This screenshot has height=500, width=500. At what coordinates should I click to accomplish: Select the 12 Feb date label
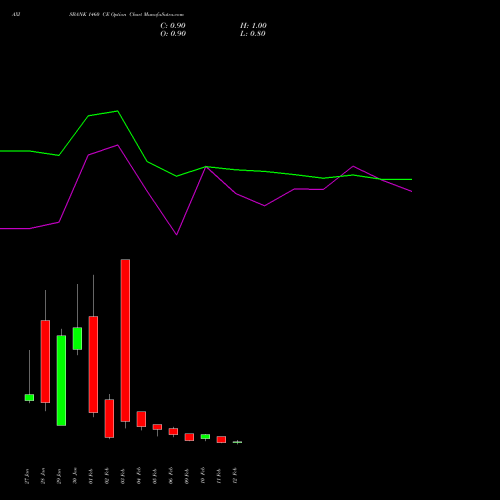pyautogui.click(x=235, y=476)
